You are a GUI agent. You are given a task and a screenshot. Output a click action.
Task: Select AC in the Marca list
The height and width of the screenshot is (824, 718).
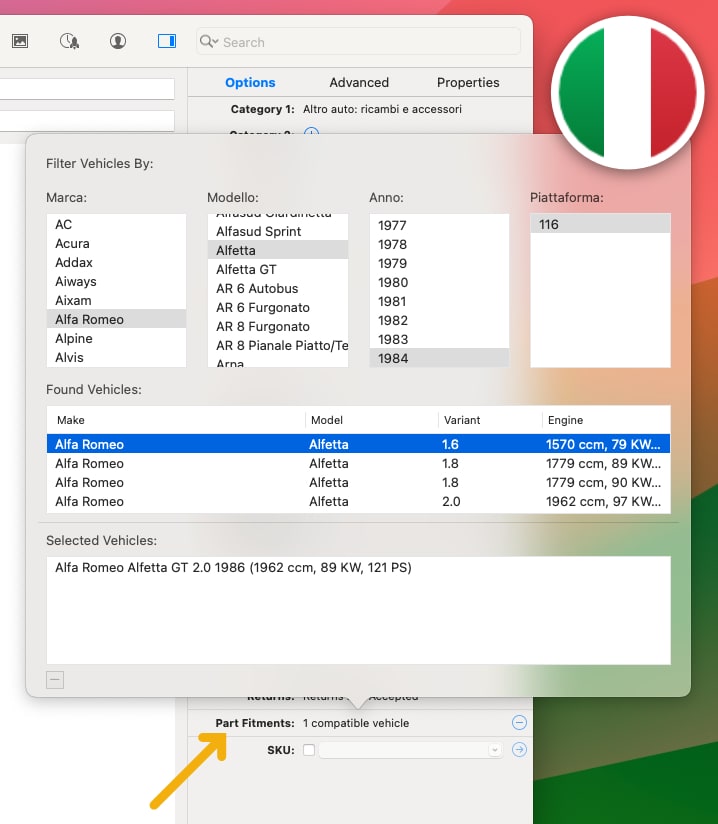click(116, 224)
